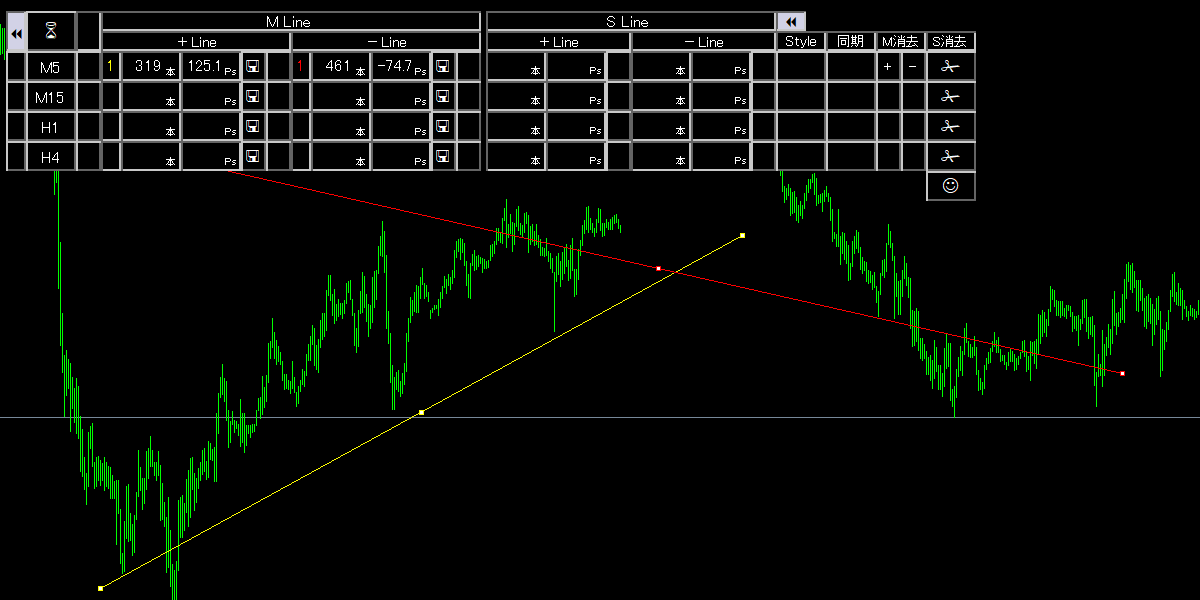Click the plus button under M消去
The width and height of the screenshot is (1200, 600).
point(888,67)
